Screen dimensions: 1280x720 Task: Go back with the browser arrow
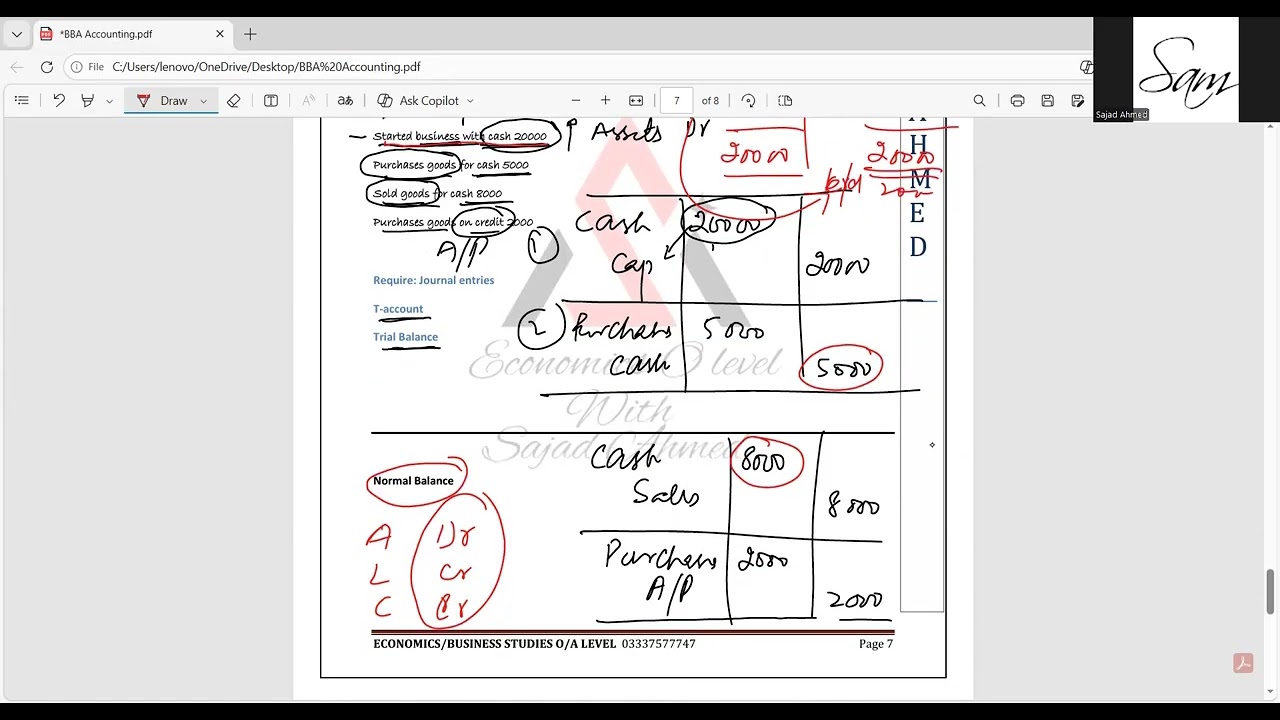(x=17, y=67)
